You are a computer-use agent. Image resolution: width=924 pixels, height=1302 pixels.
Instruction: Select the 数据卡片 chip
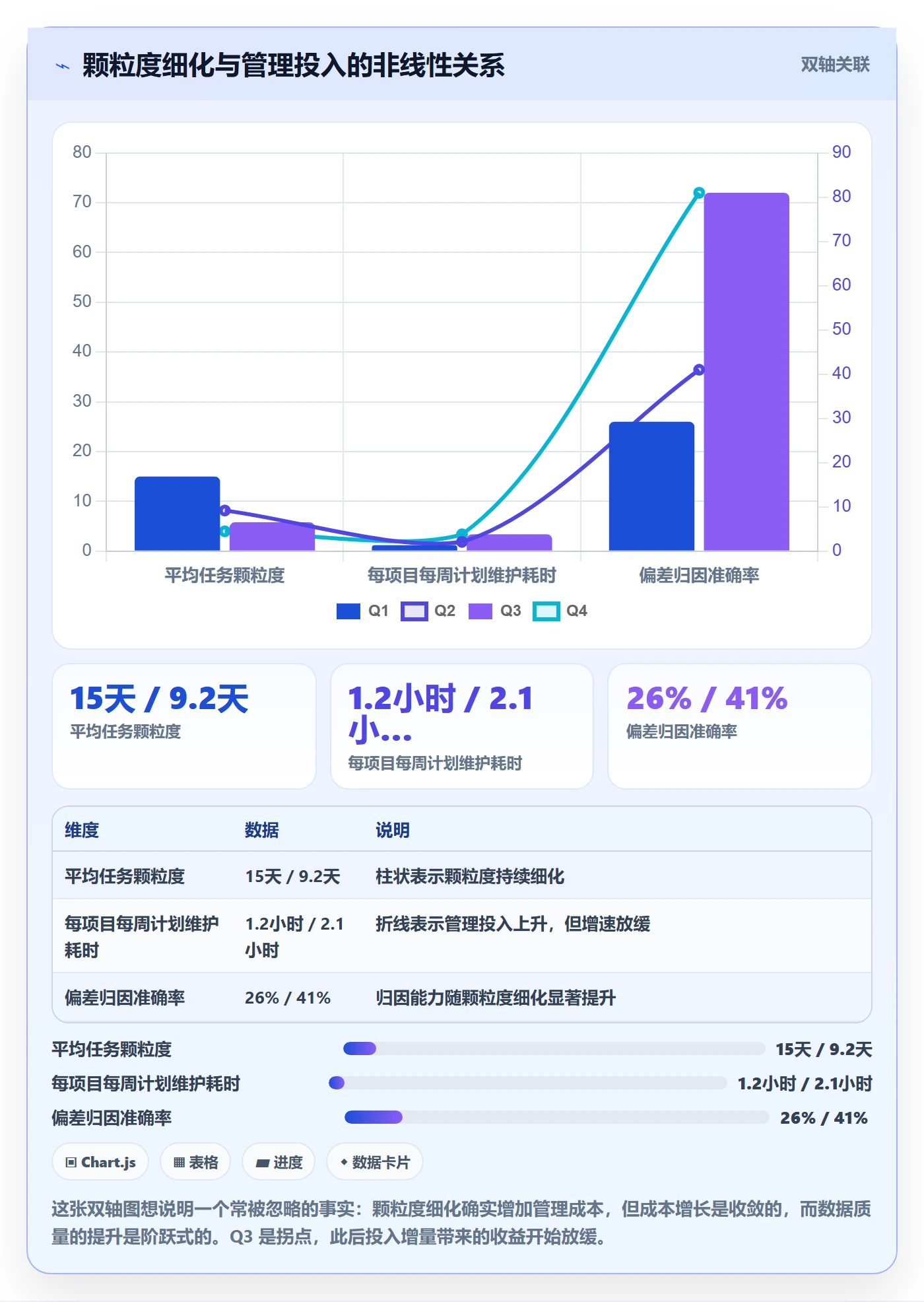point(374,1162)
